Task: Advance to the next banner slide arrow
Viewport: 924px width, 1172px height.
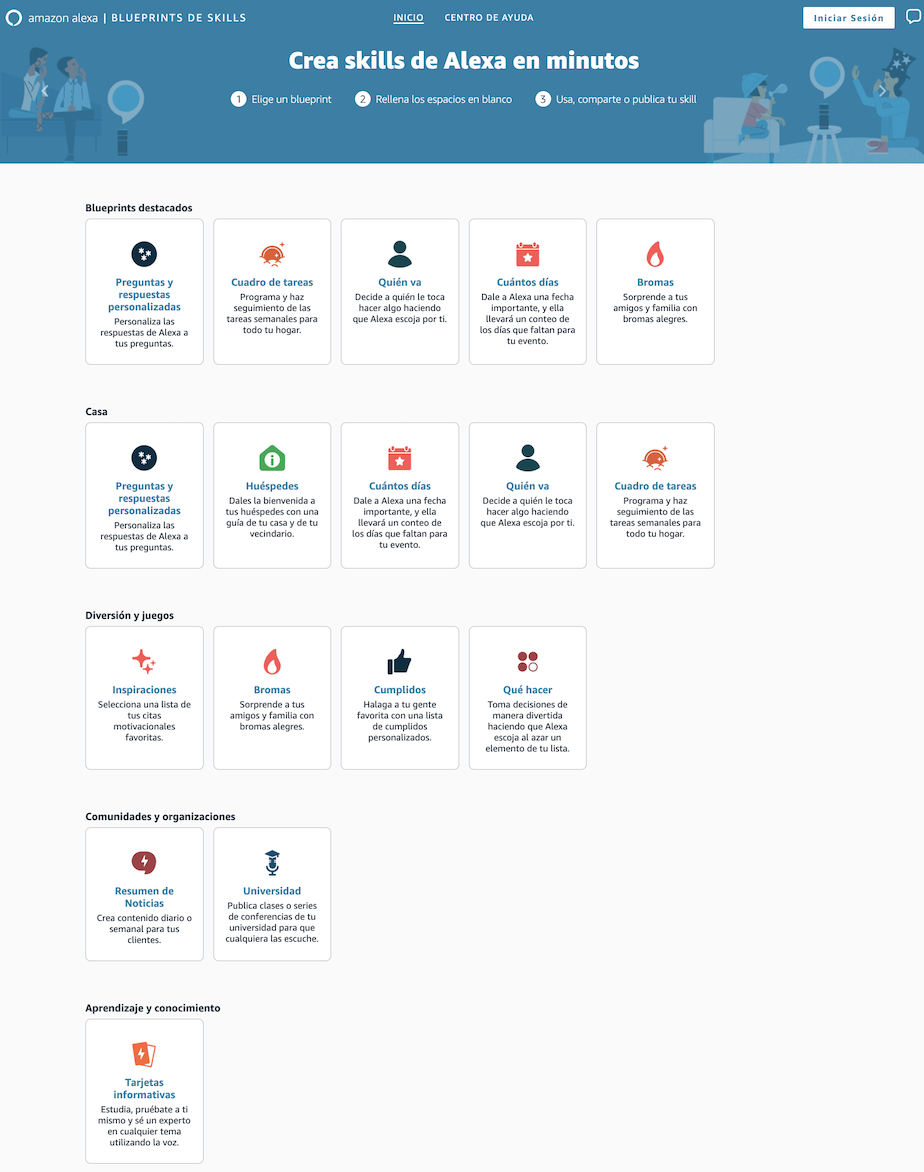Action: pos(880,90)
